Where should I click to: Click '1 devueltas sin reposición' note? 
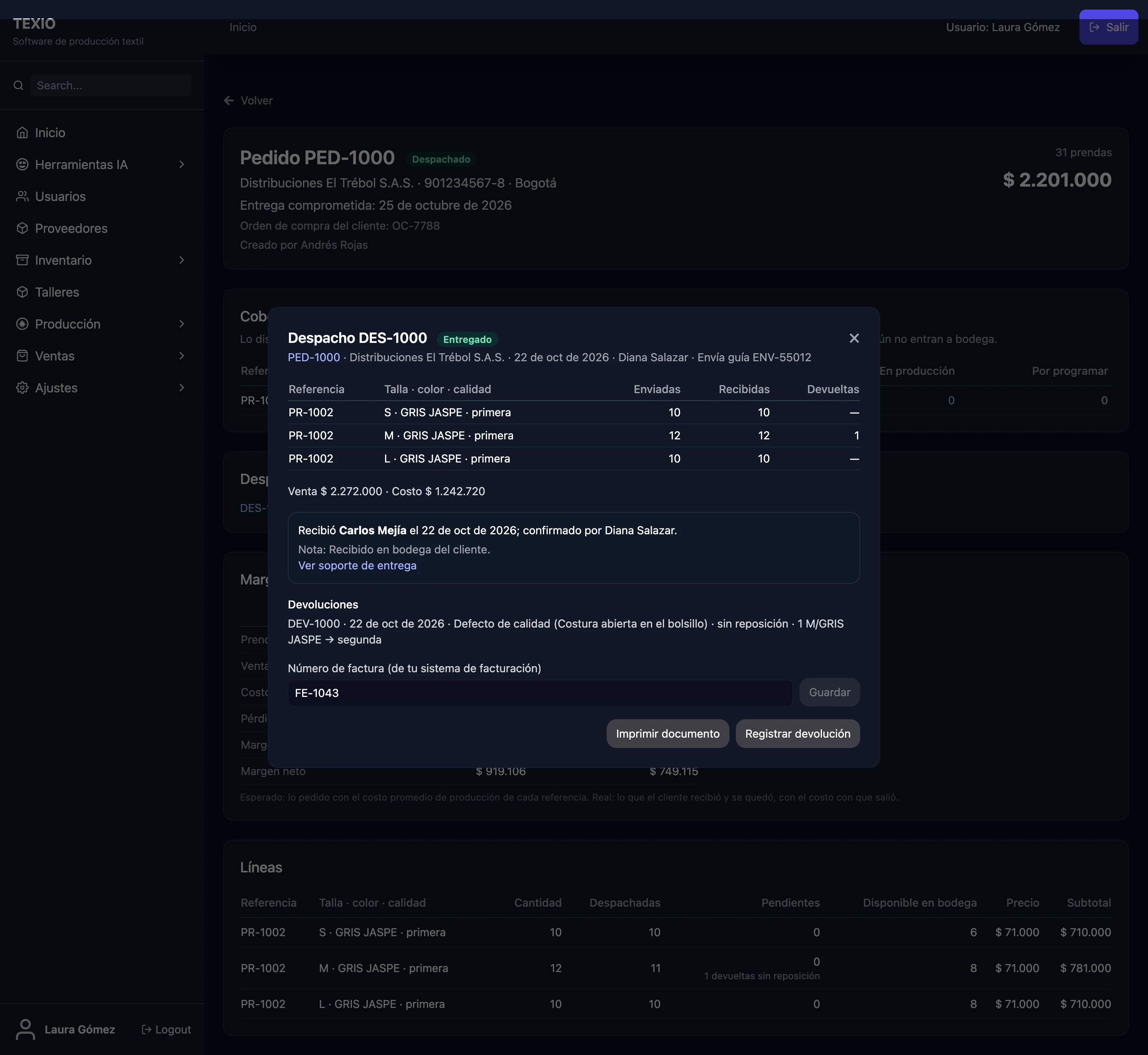click(761, 976)
